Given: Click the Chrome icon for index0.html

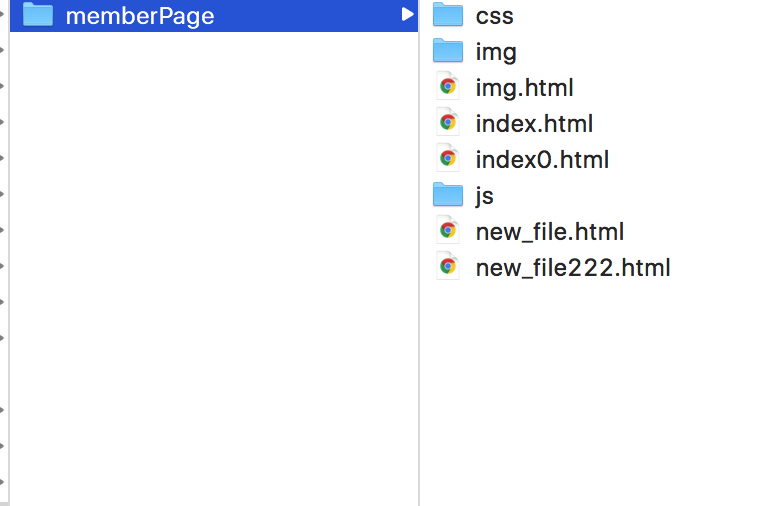Looking at the screenshot, I should coord(448,158).
